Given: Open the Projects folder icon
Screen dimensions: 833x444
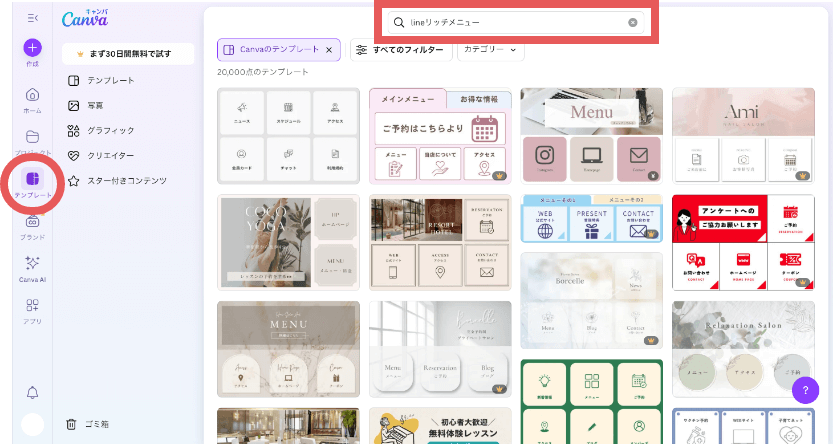Looking at the screenshot, I should pos(33,138).
